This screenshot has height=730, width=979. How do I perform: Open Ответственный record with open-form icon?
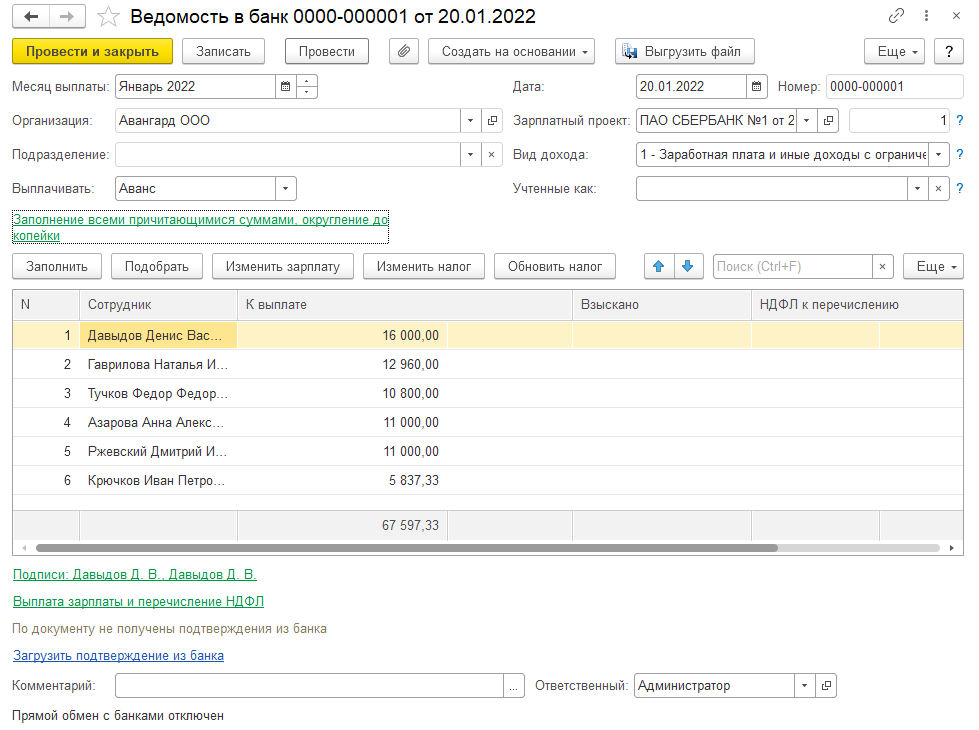(826, 686)
